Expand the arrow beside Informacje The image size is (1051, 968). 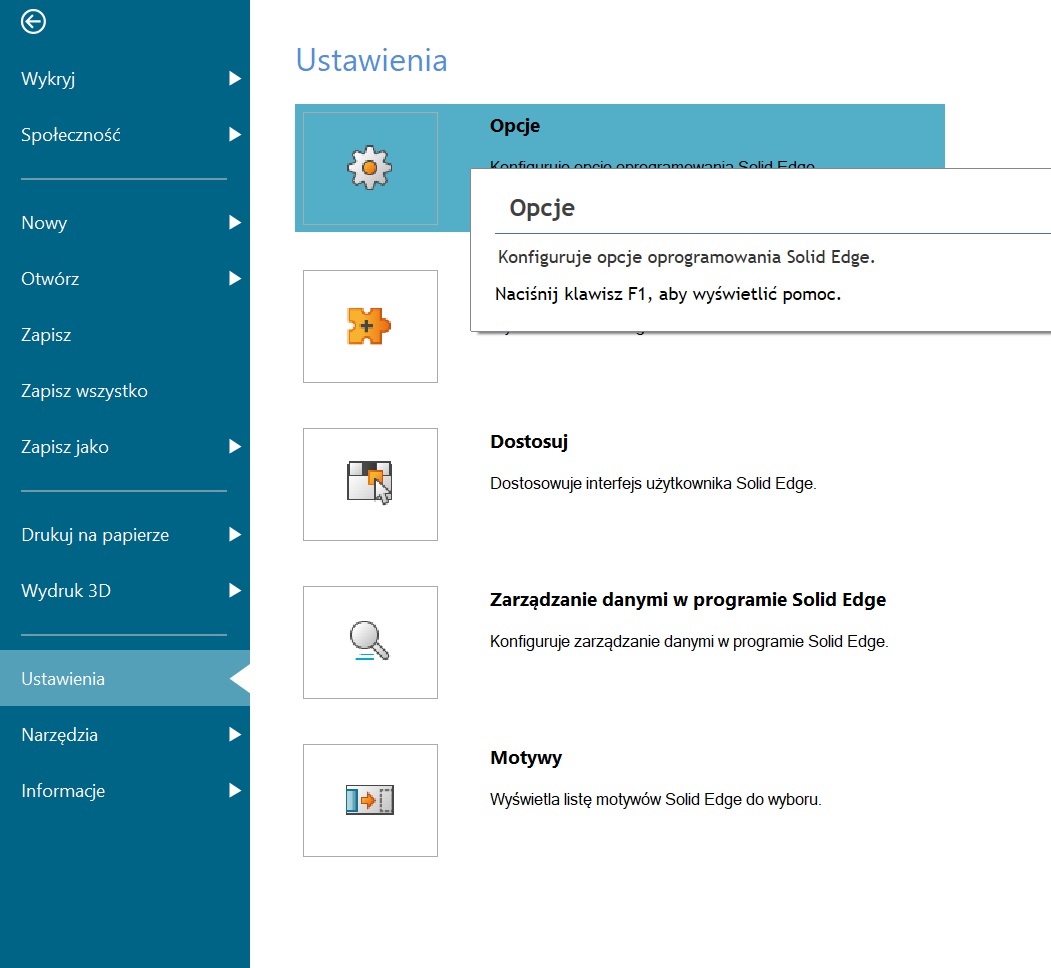point(234,791)
